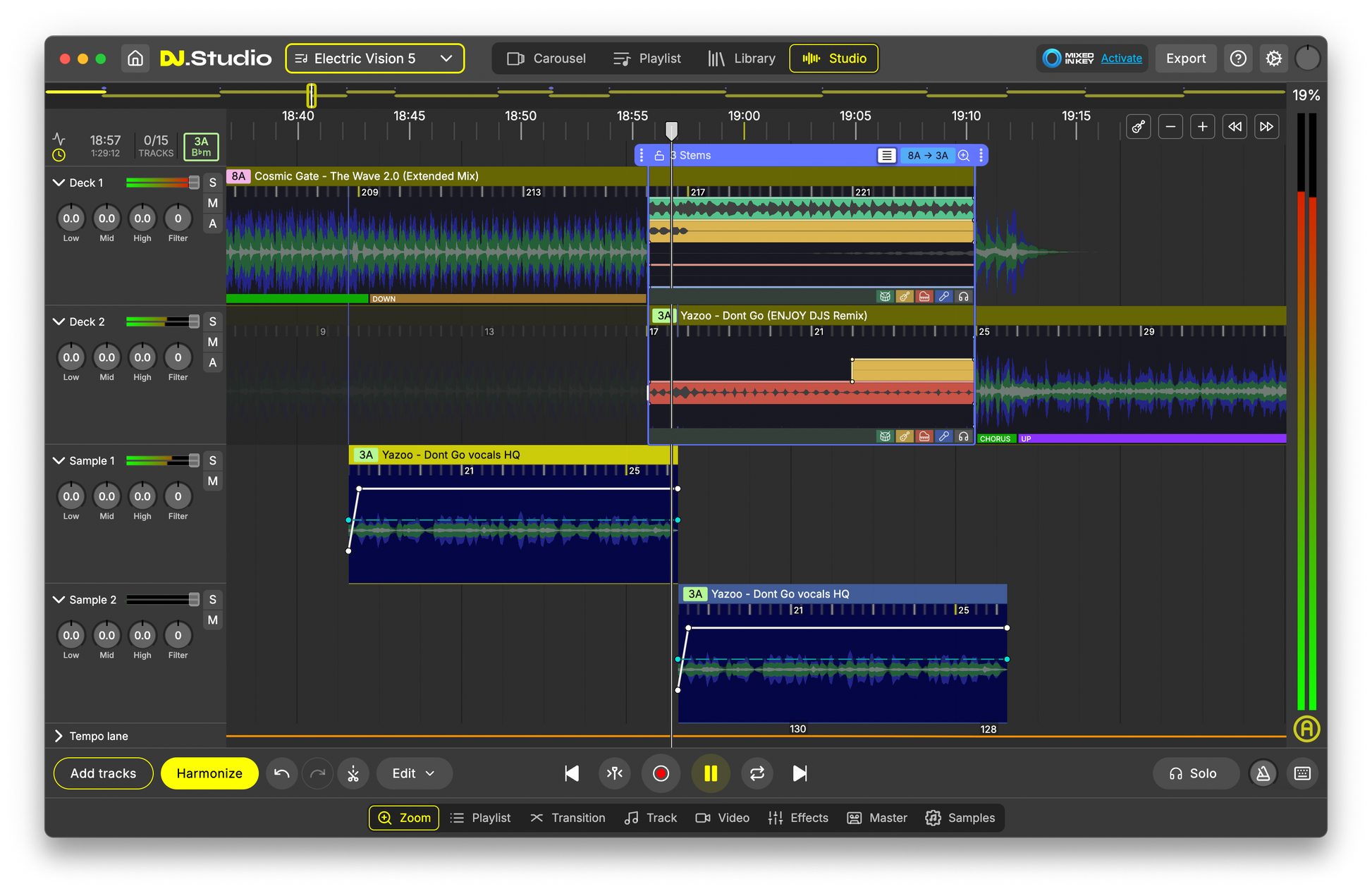
Task: Toggle the vocals stem microphone icon on Yazoo clip
Action: pos(944,436)
